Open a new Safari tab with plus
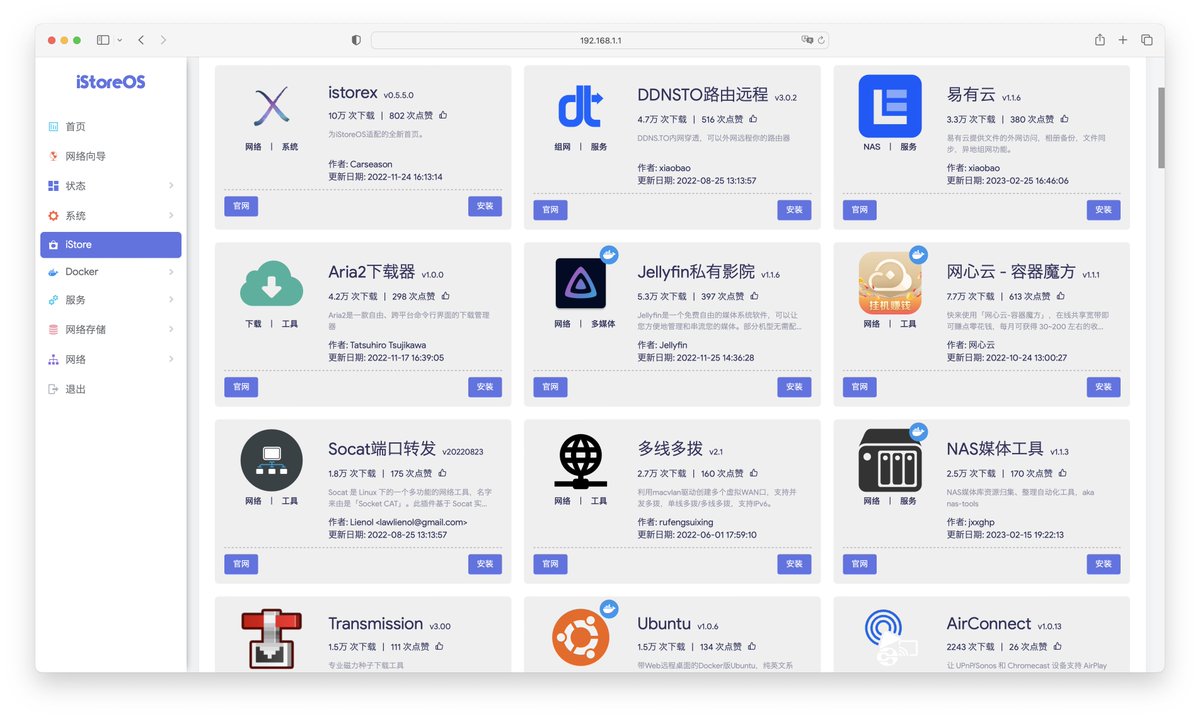This screenshot has width=1200, height=719. click(x=1123, y=40)
